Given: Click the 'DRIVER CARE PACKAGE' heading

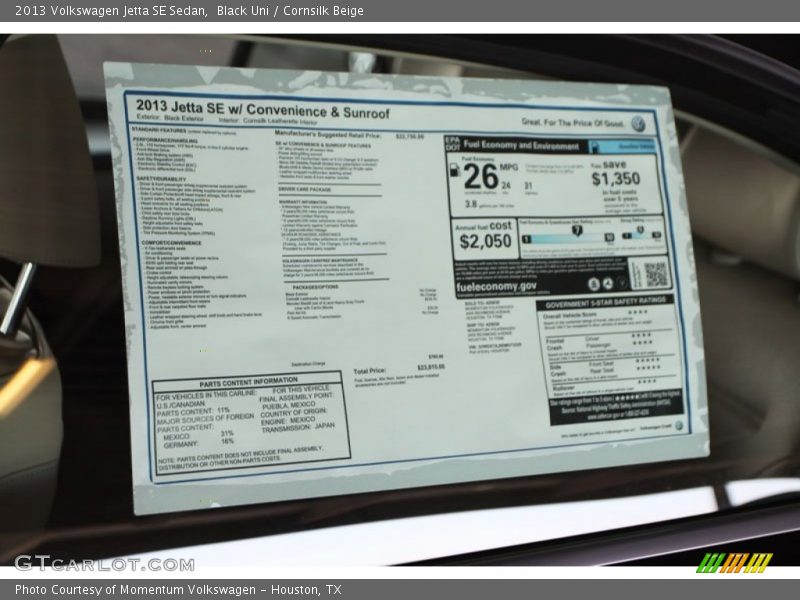Looking at the screenshot, I should [305, 189].
